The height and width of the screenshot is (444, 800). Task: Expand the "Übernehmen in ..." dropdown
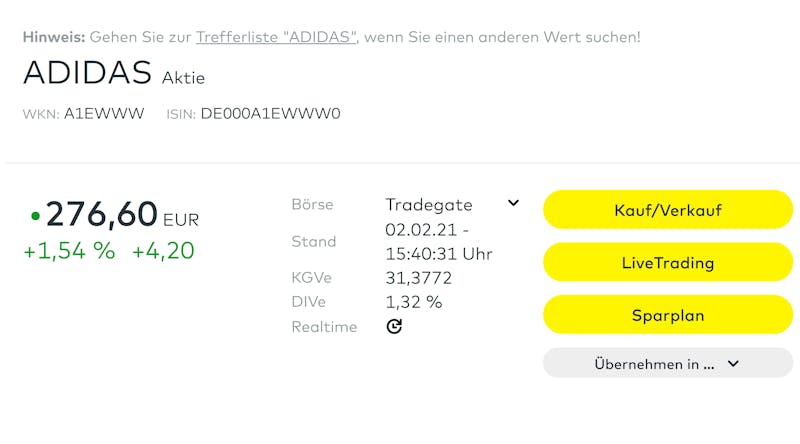click(667, 363)
